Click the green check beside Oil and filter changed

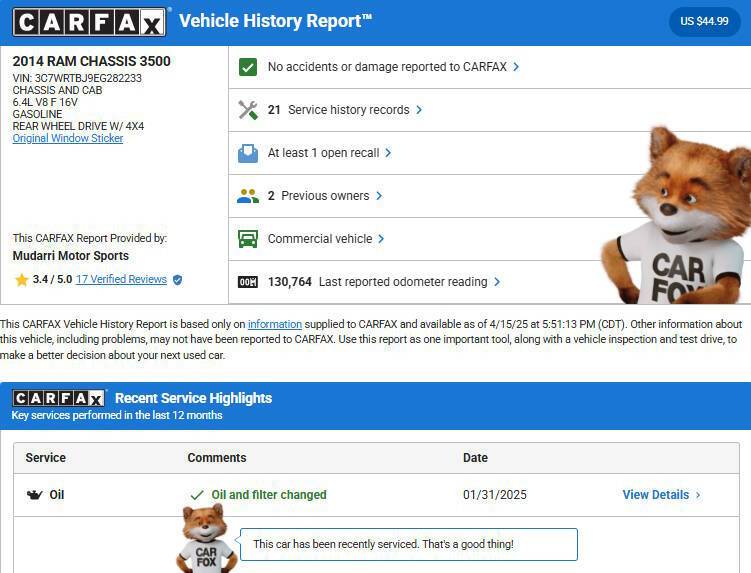coord(197,495)
